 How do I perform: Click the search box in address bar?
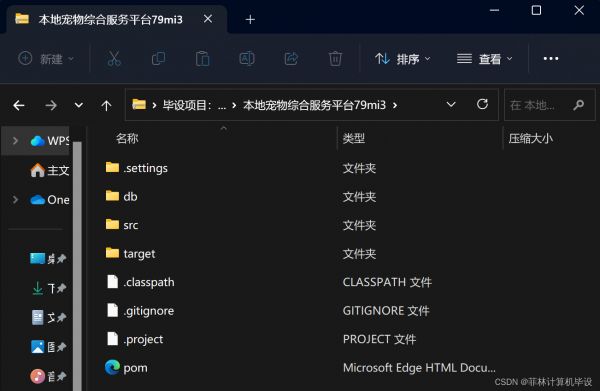pos(549,105)
